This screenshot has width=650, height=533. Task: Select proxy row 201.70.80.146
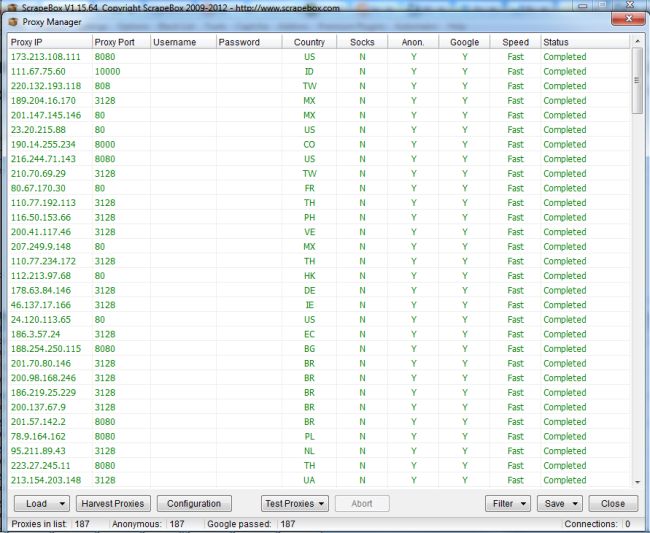coord(319,363)
